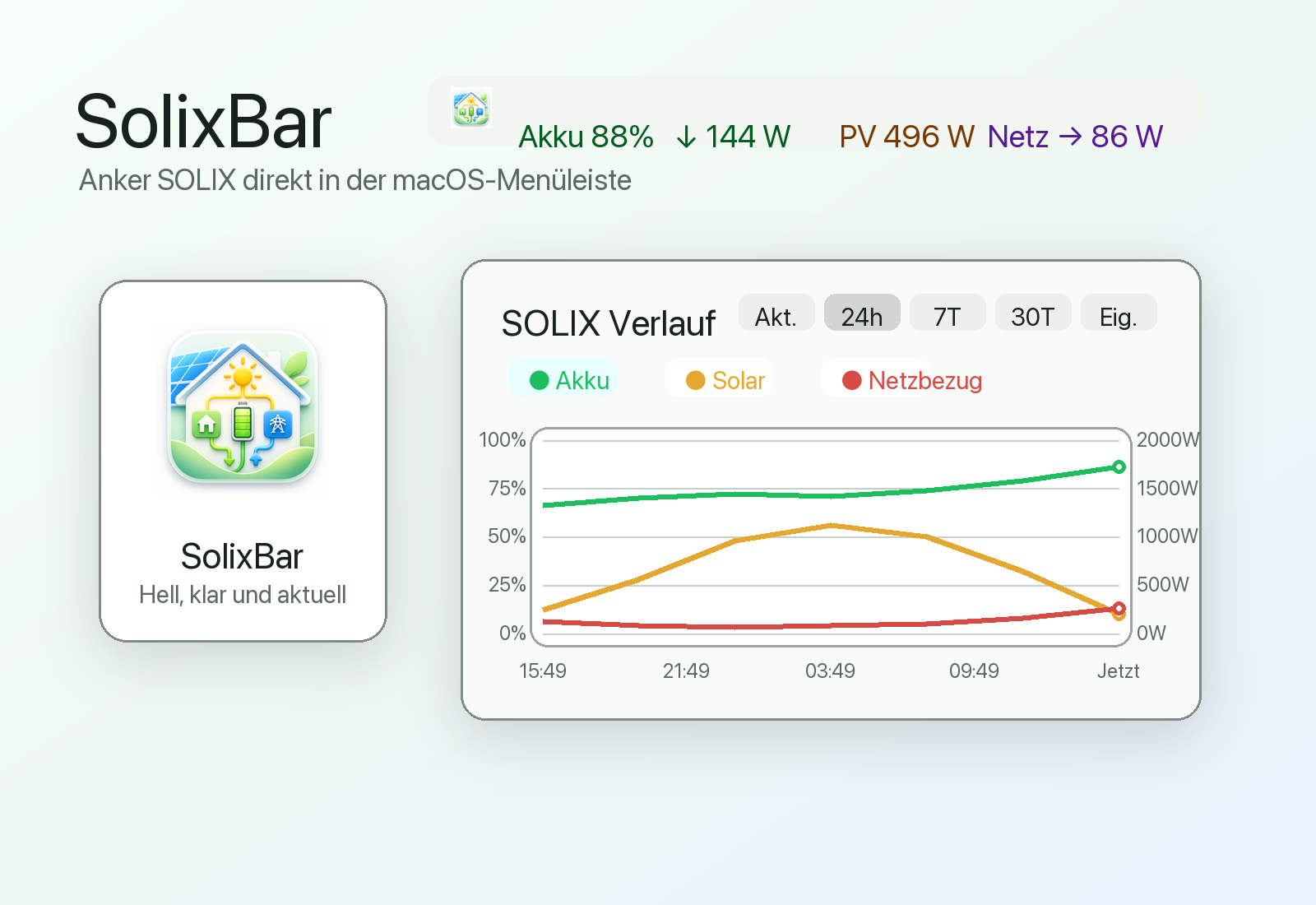The width and height of the screenshot is (1316, 905).
Task: Open the Eig. custom range tab
Action: 1119,313
